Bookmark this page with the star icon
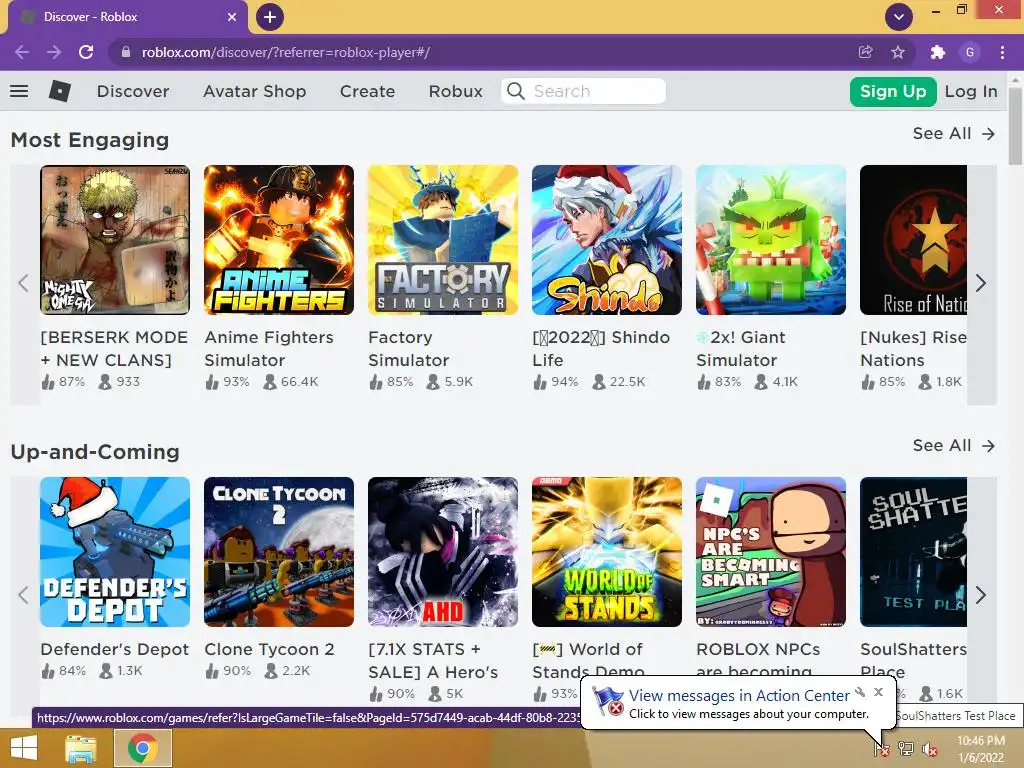 coord(898,52)
